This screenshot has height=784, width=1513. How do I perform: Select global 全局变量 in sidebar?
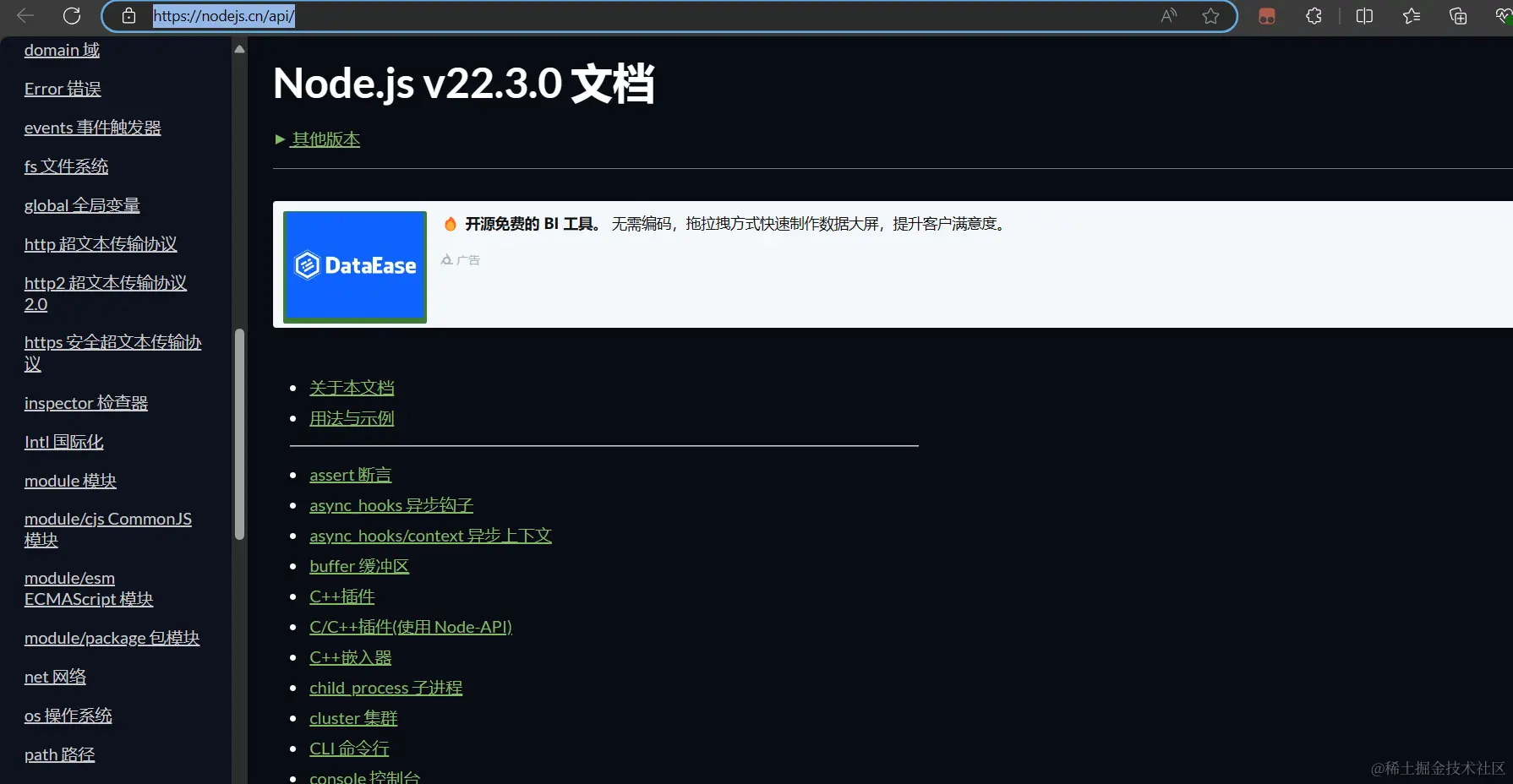pyautogui.click(x=82, y=205)
